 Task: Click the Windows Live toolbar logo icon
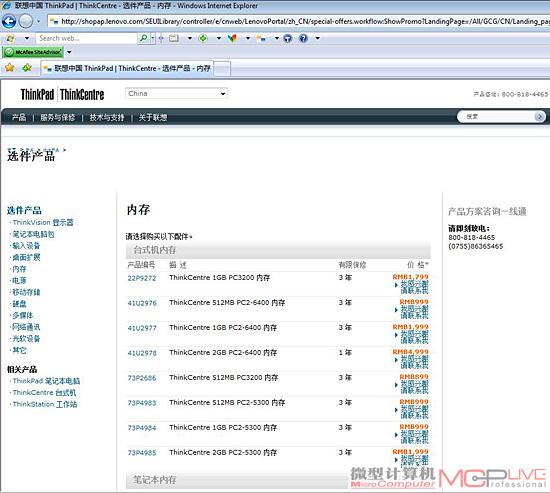[x=10, y=38]
